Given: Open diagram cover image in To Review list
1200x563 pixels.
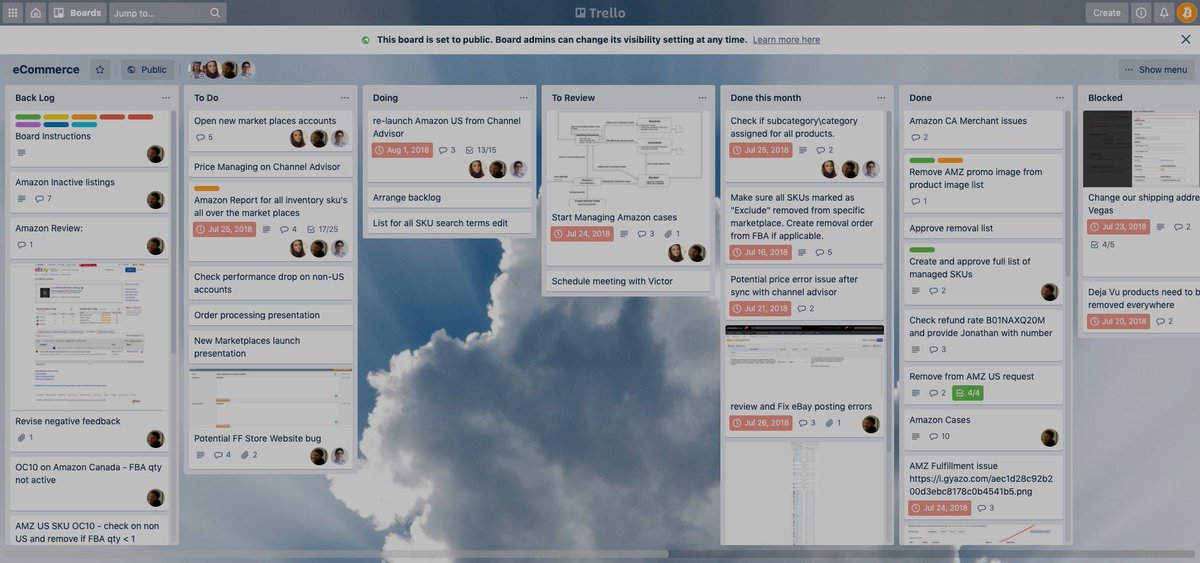Looking at the screenshot, I should coord(626,158).
